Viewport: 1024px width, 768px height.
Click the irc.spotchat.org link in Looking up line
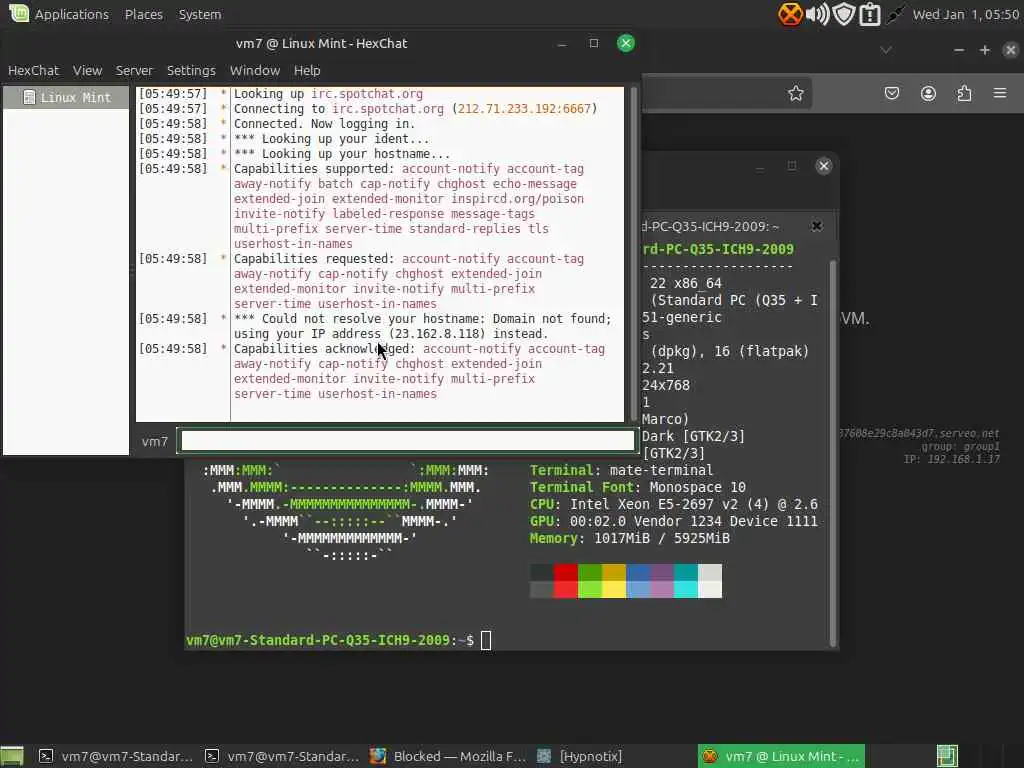pyautogui.click(x=367, y=93)
